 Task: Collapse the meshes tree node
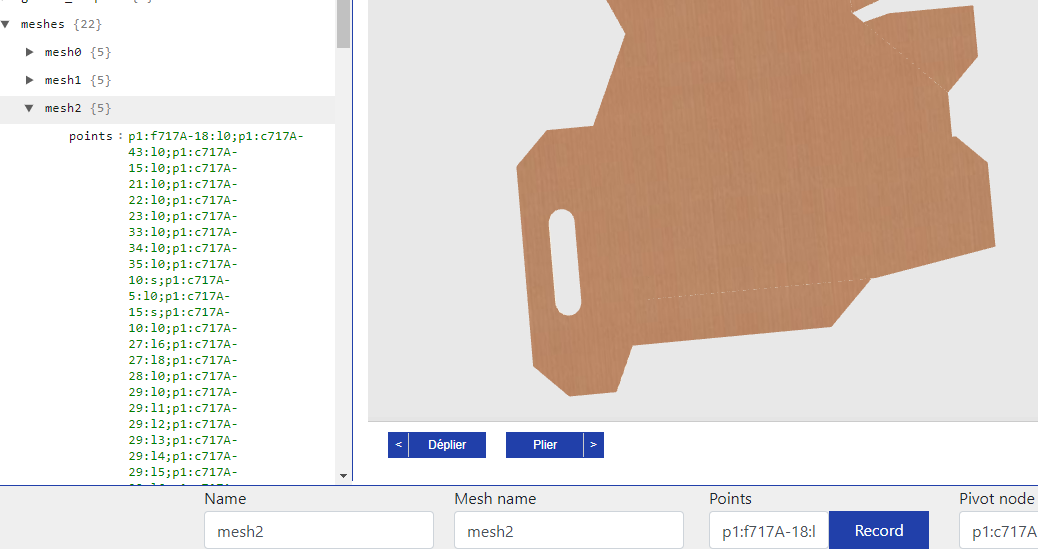[x=6, y=25]
